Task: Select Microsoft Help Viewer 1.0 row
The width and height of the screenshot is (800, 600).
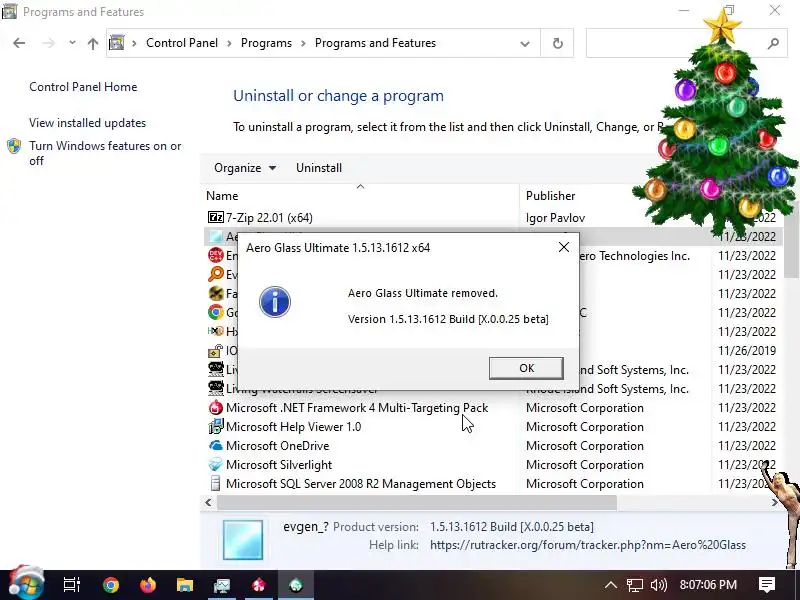Action: [x=293, y=427]
